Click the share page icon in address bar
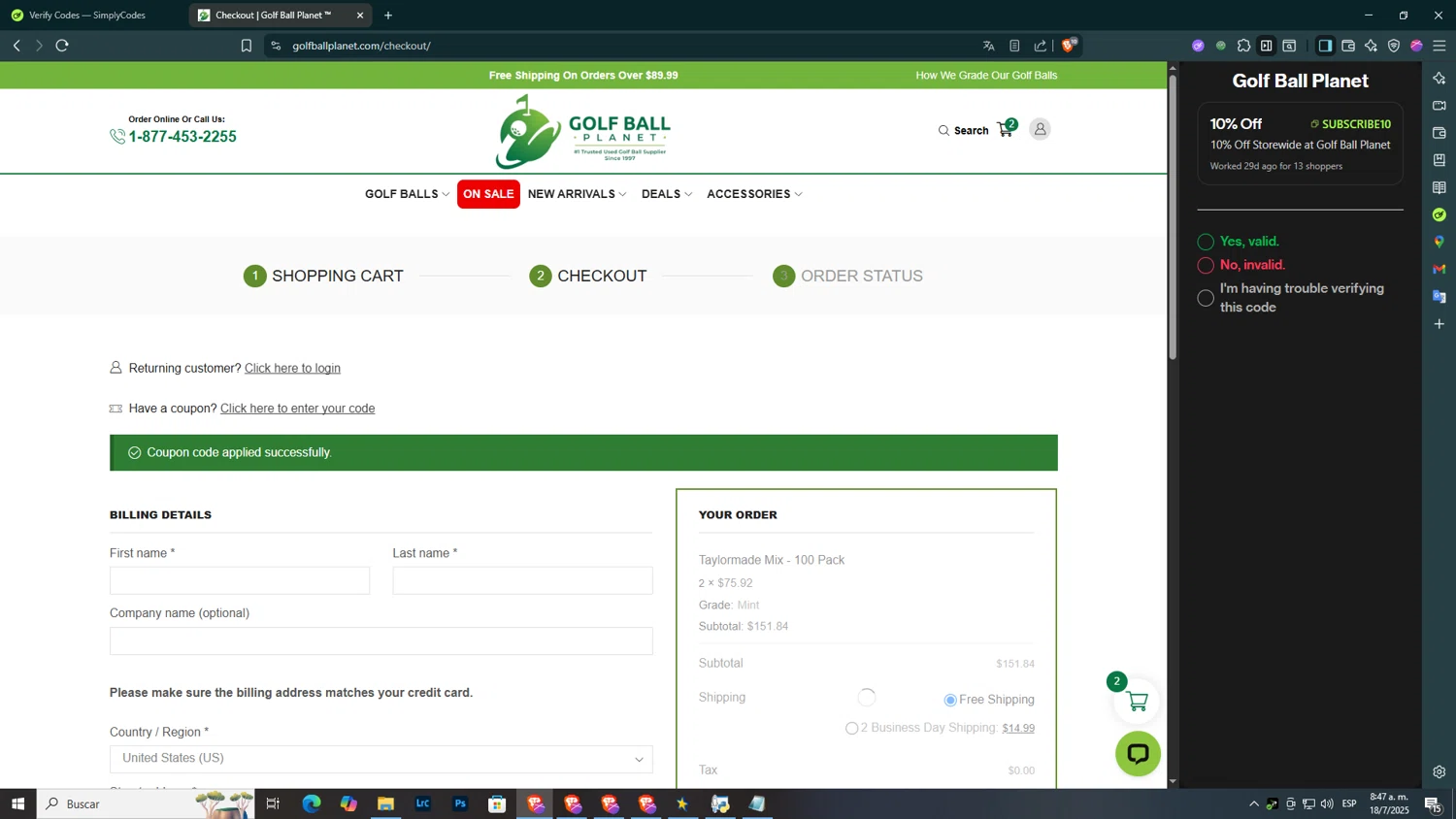The height and width of the screenshot is (819, 1456). point(1041,46)
